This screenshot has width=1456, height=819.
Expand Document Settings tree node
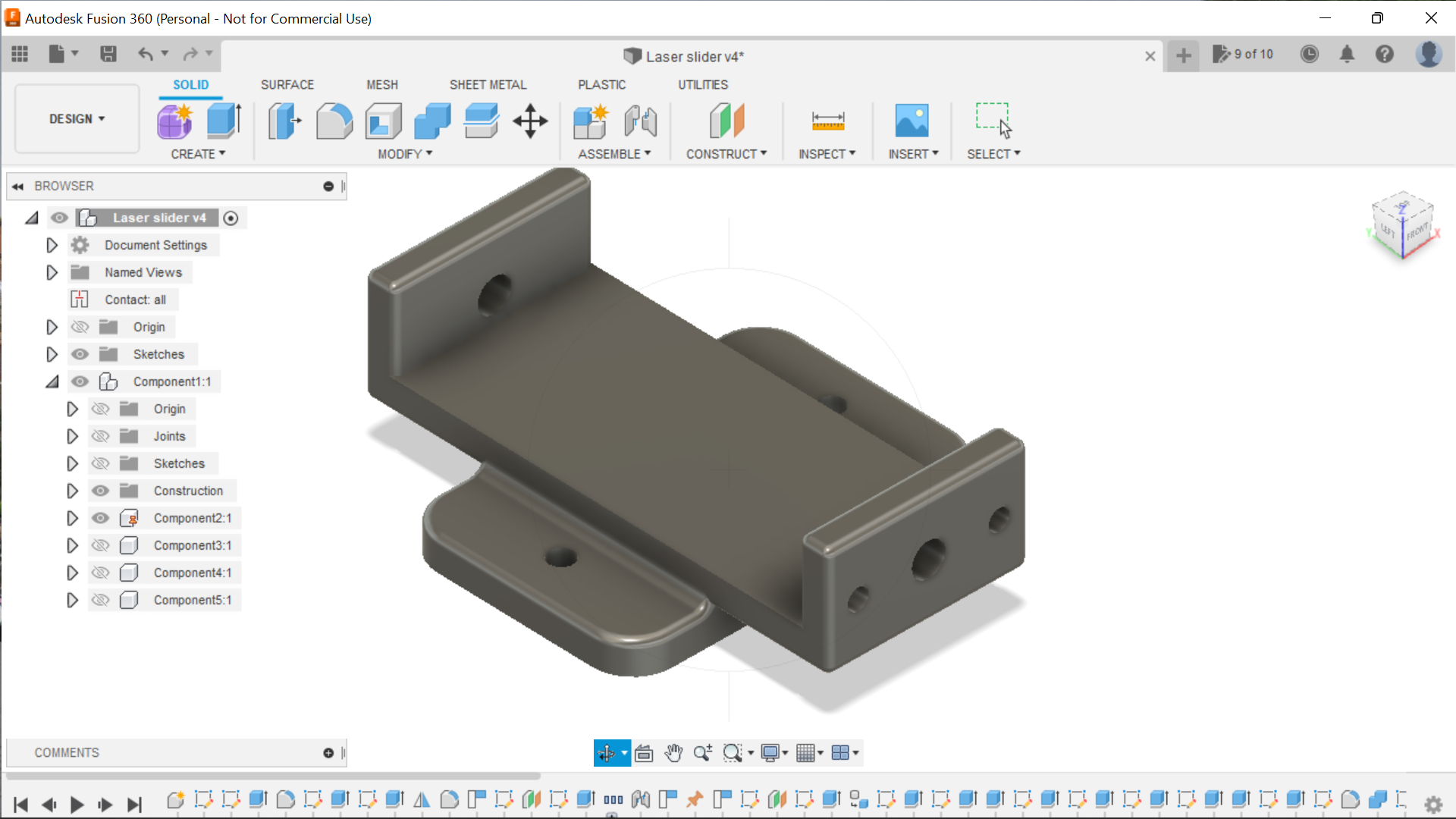point(52,246)
